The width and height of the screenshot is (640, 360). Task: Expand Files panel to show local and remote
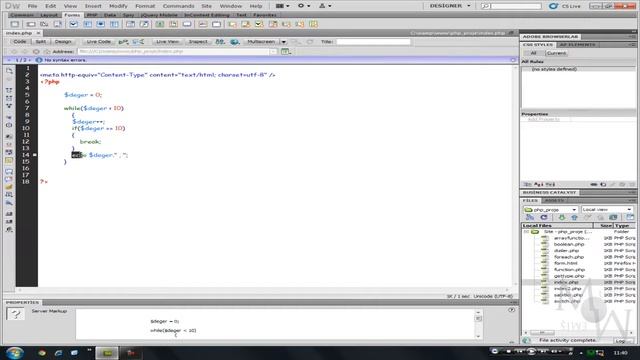630,218
